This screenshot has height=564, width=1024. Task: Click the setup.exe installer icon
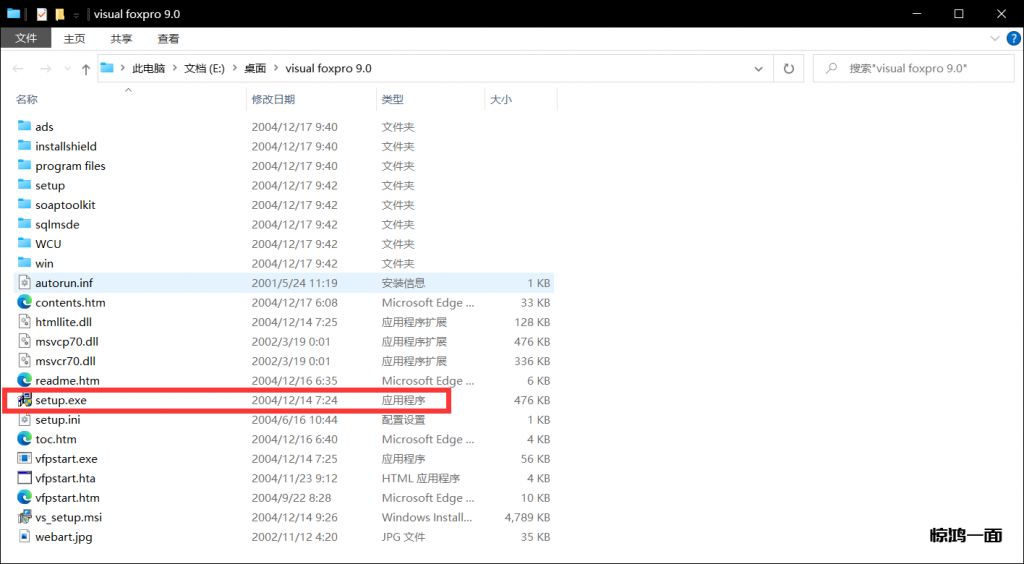coord(25,400)
